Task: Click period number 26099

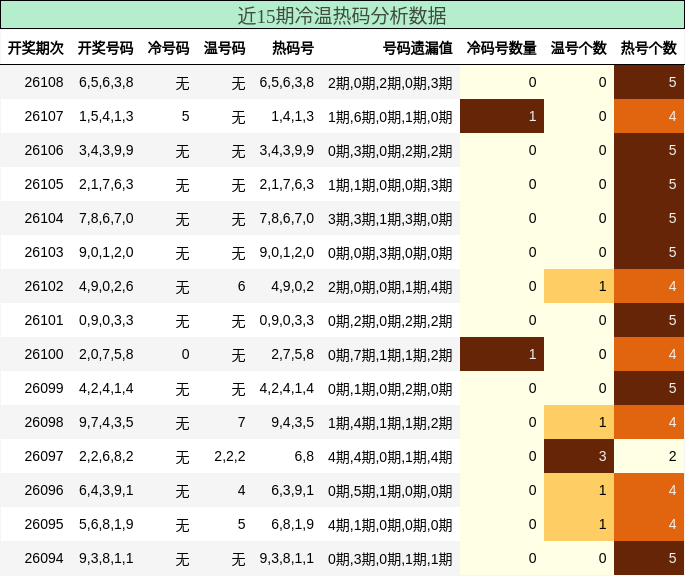Action: click(x=44, y=389)
